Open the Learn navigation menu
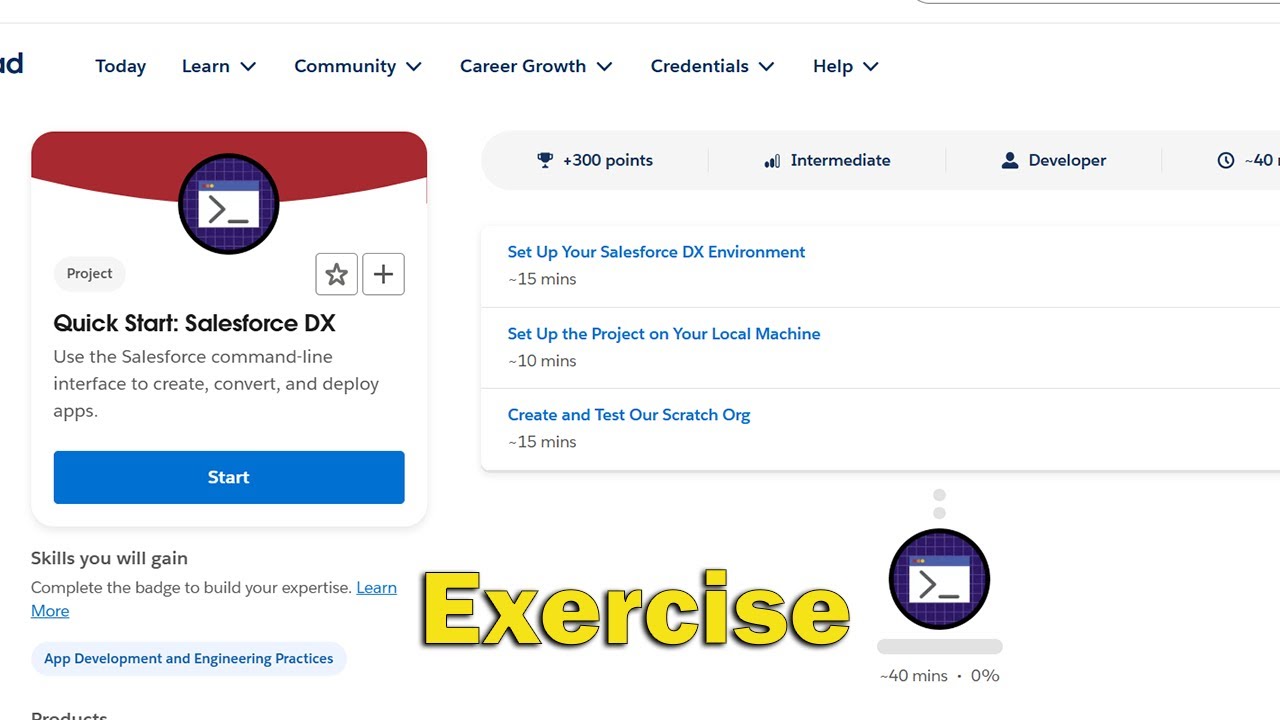Image resolution: width=1280 pixels, height=720 pixels. (220, 66)
